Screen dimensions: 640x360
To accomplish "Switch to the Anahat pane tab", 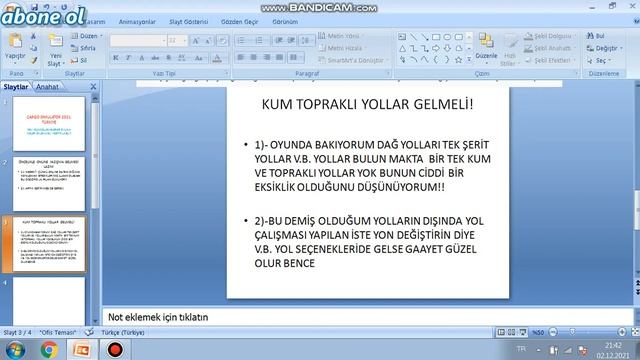I will pos(47,87).
